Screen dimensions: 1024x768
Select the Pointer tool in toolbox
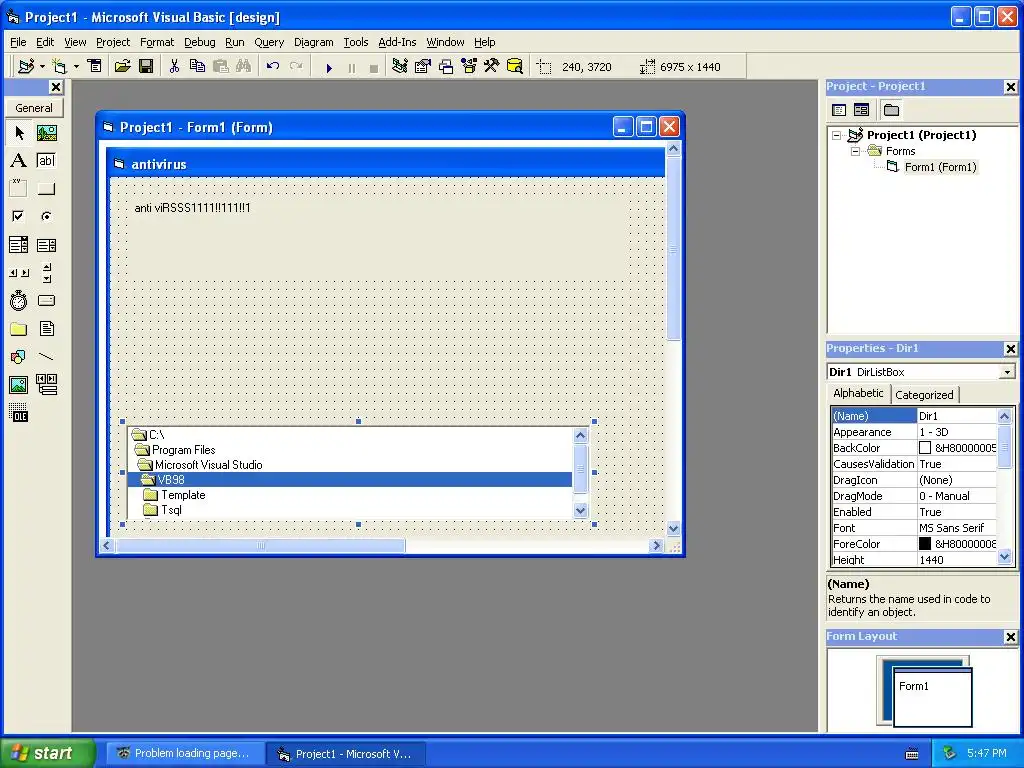(x=19, y=133)
